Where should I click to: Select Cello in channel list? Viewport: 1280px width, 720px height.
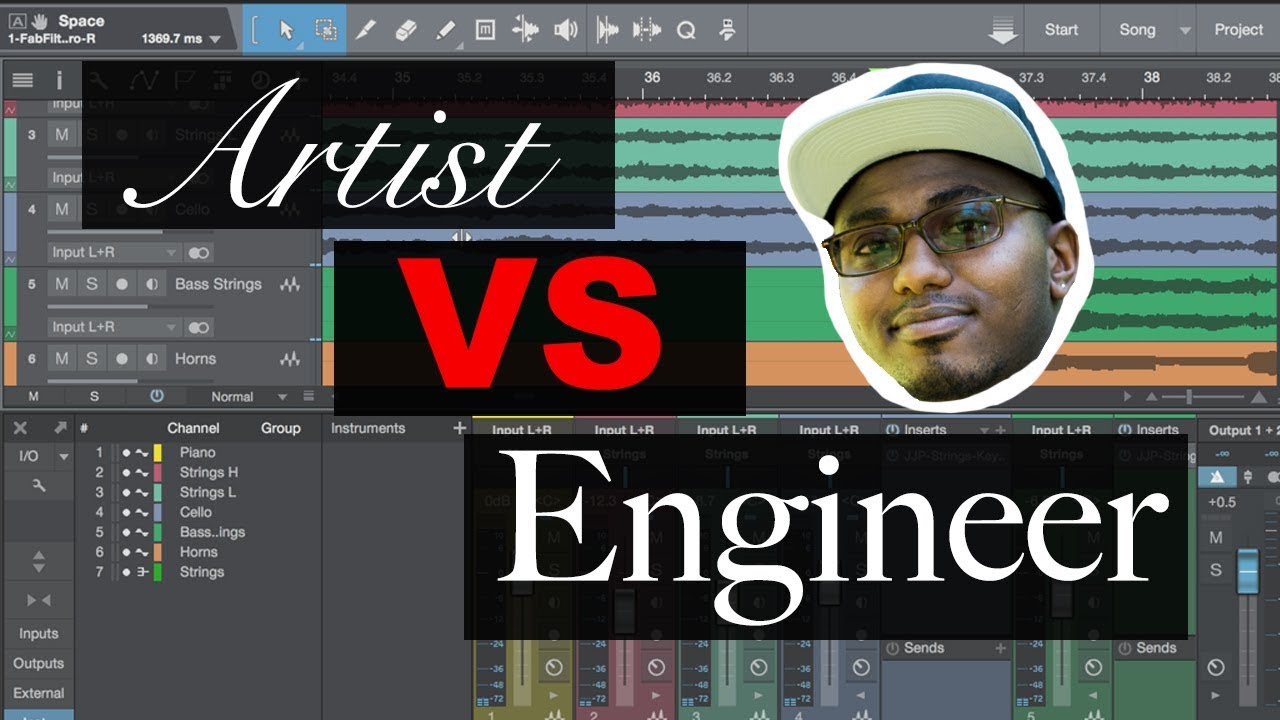coord(196,512)
